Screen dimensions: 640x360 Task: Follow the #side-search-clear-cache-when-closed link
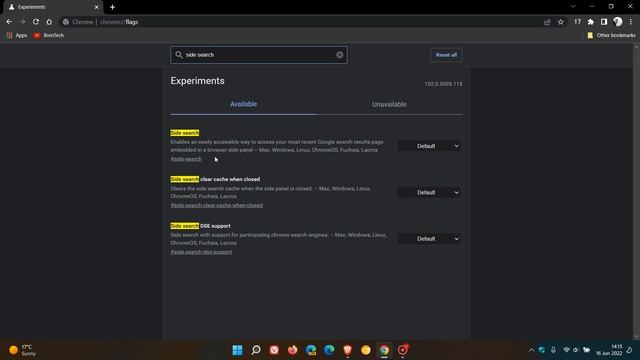(217, 205)
